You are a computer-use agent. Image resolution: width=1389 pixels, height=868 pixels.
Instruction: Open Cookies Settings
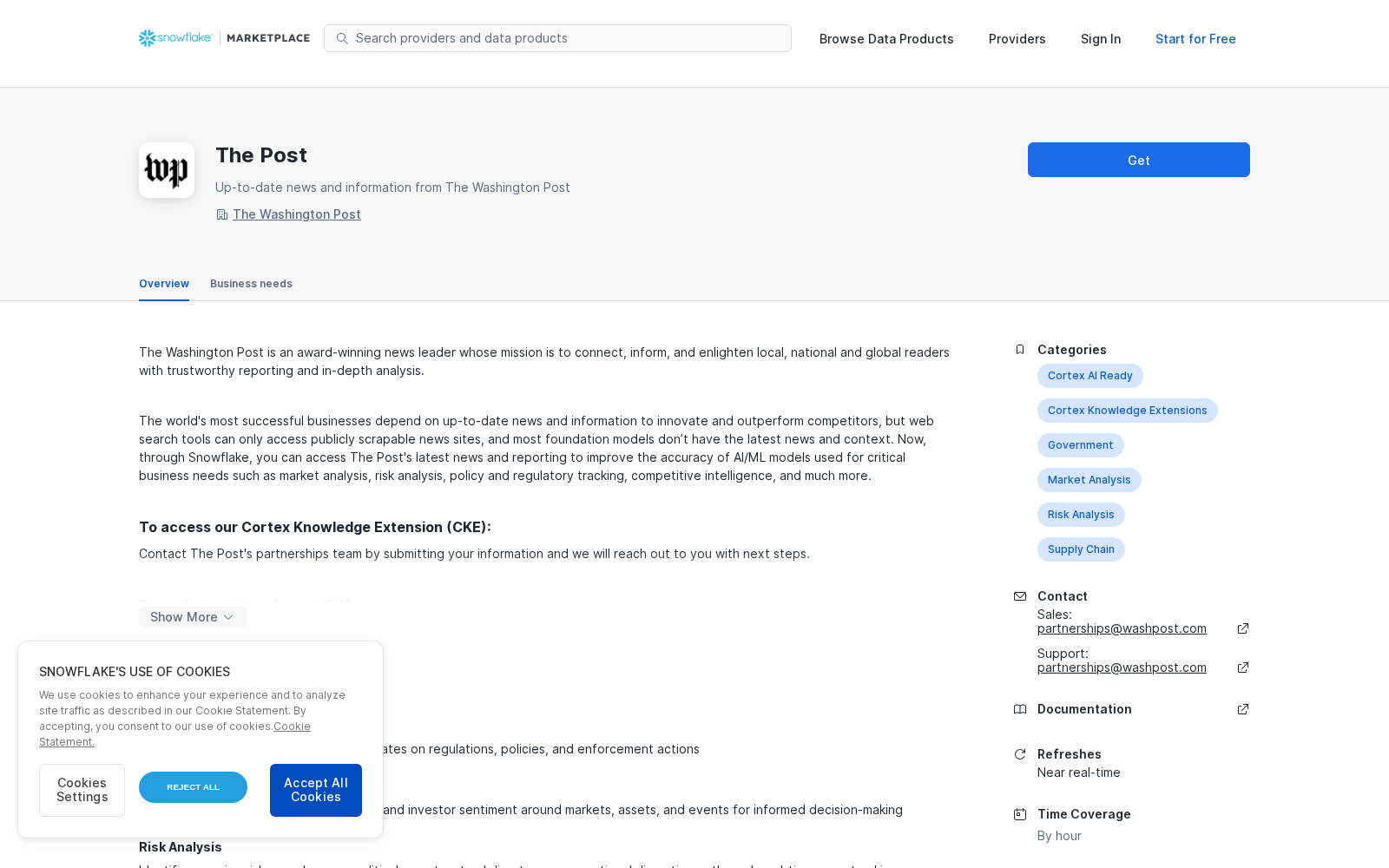pyautogui.click(x=82, y=790)
